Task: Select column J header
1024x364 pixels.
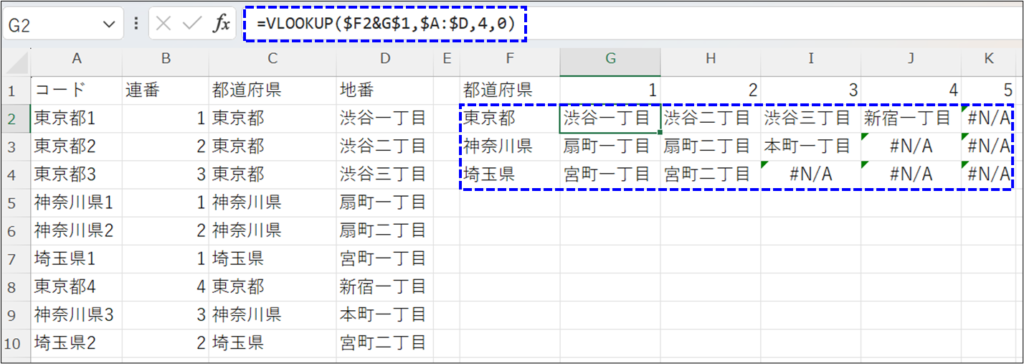Action: [911, 59]
